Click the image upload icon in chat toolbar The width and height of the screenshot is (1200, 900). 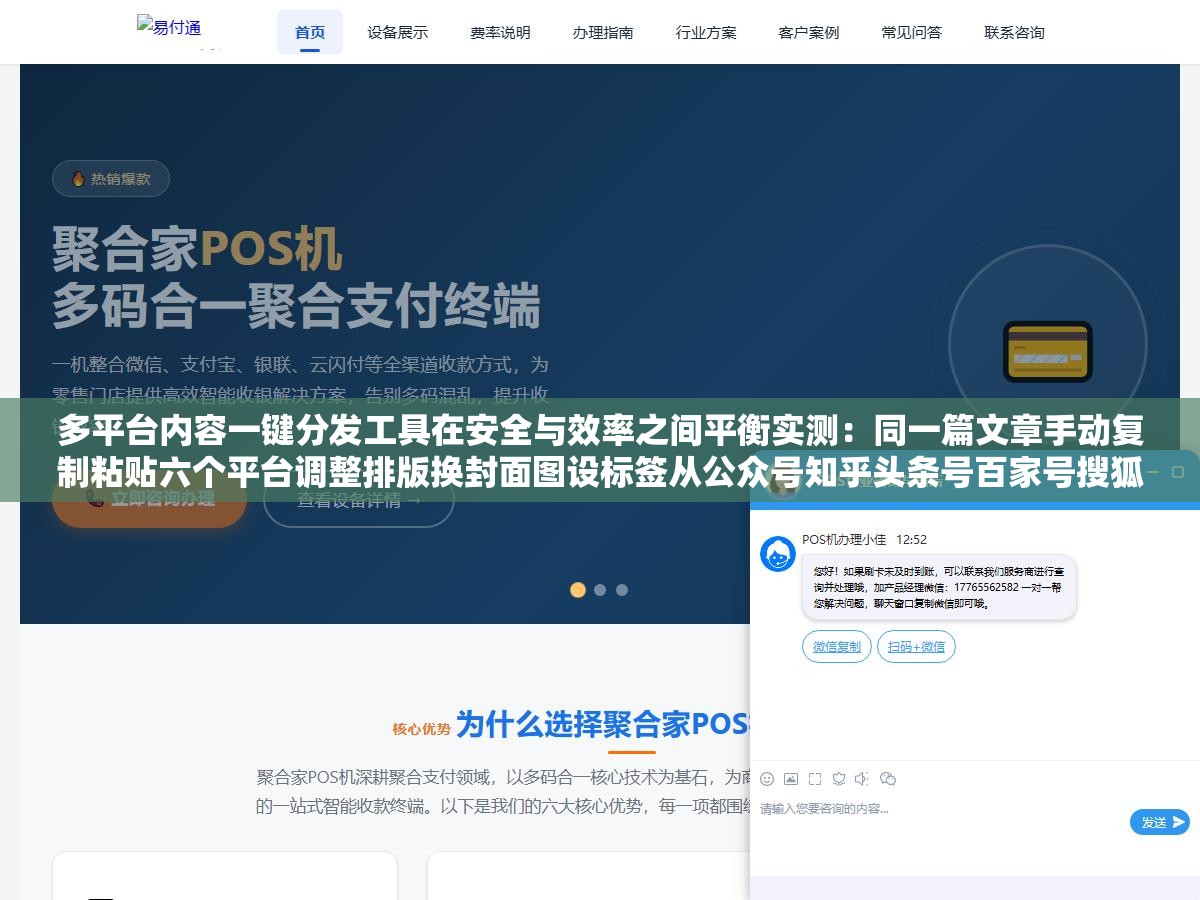click(x=791, y=779)
